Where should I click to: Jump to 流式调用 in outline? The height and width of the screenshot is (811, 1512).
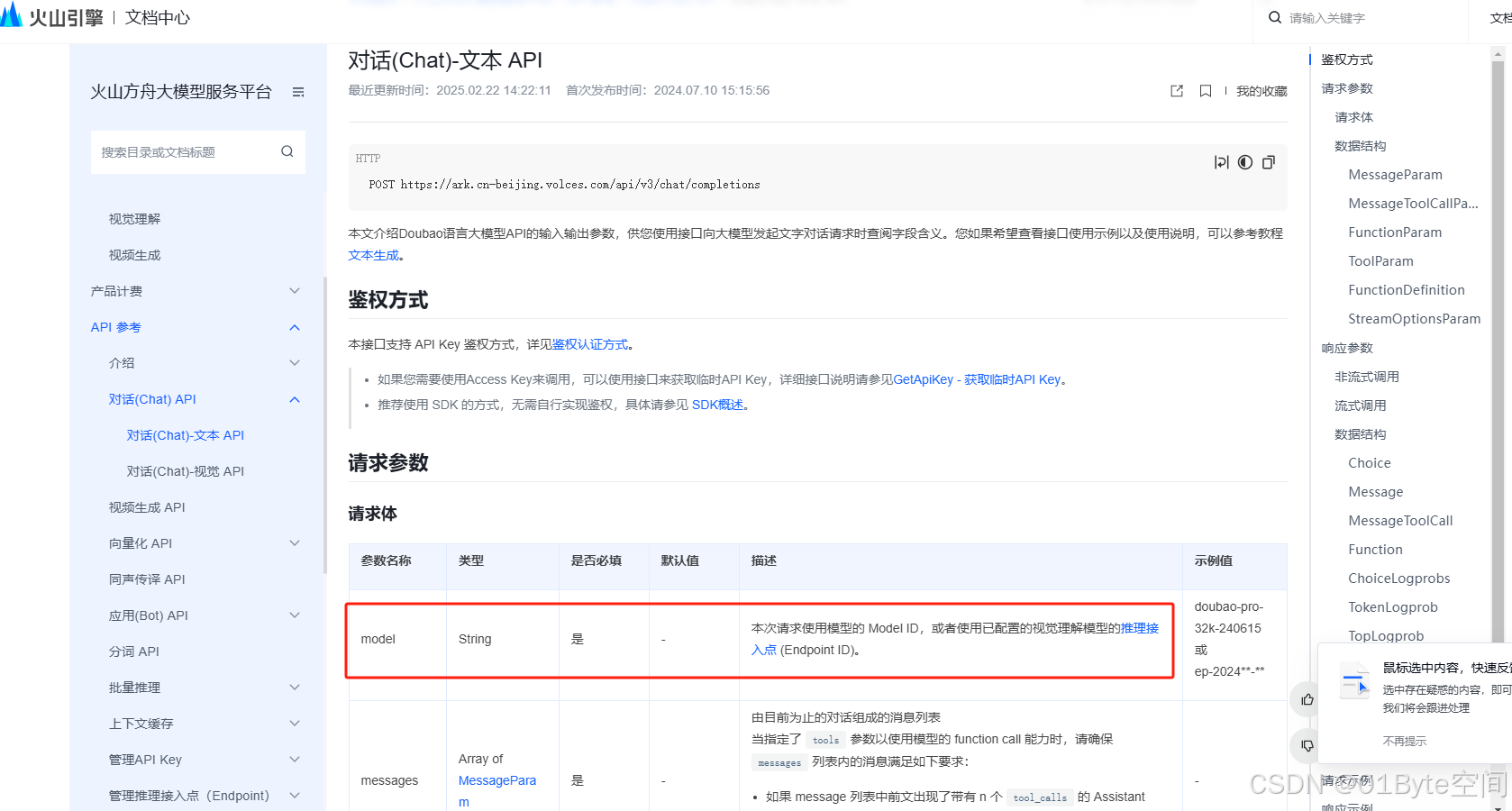pos(1361,405)
